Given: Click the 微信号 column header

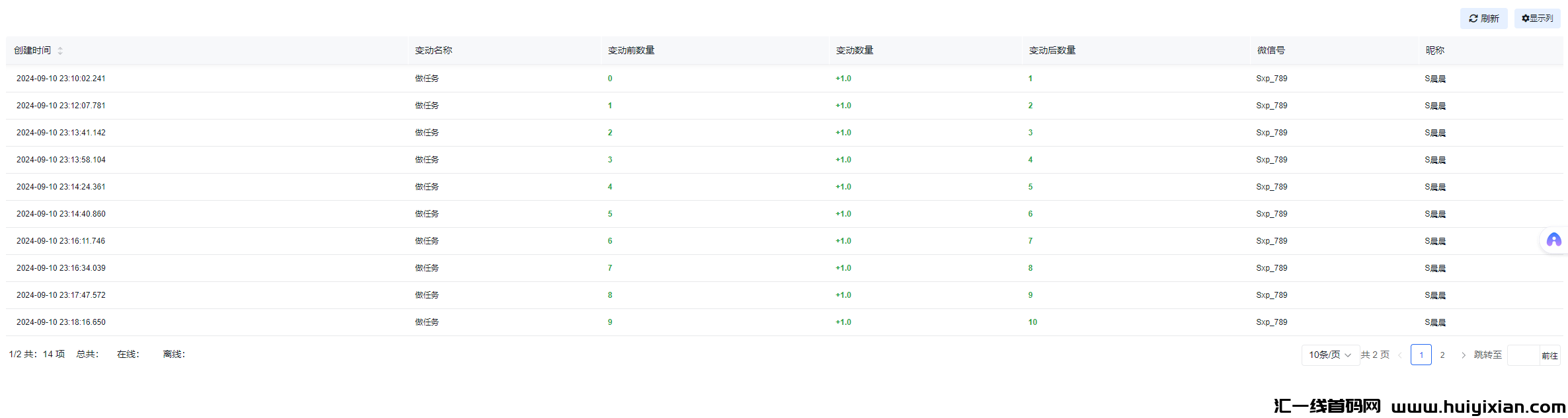Looking at the screenshot, I should pos(1271,50).
